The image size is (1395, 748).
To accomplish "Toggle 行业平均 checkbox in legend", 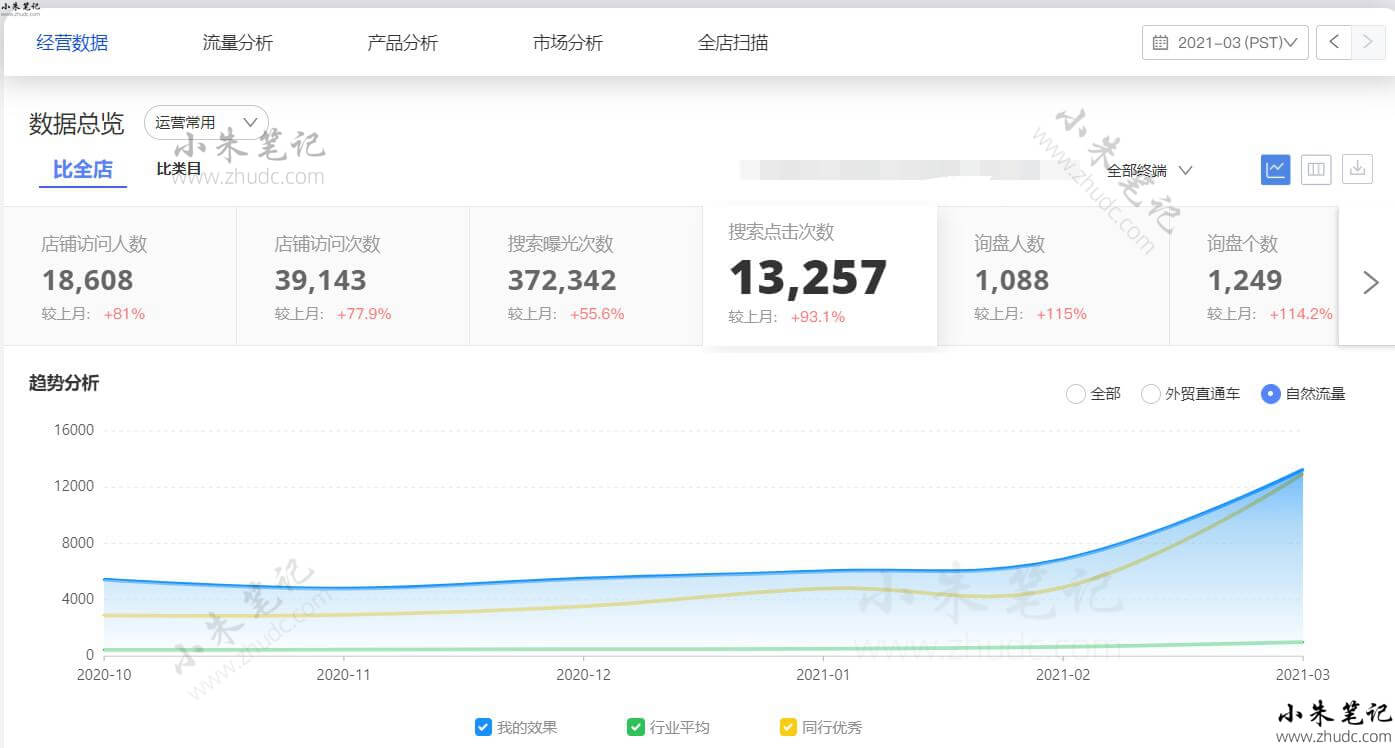I will click(x=635, y=727).
